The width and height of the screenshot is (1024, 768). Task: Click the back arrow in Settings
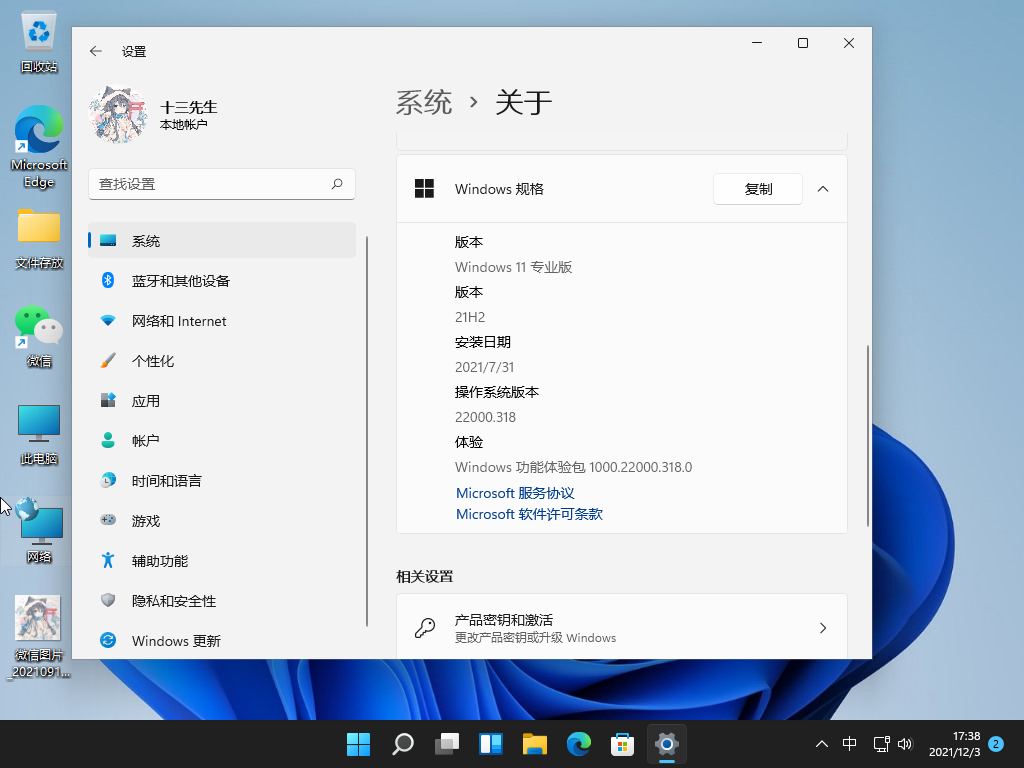click(x=96, y=51)
